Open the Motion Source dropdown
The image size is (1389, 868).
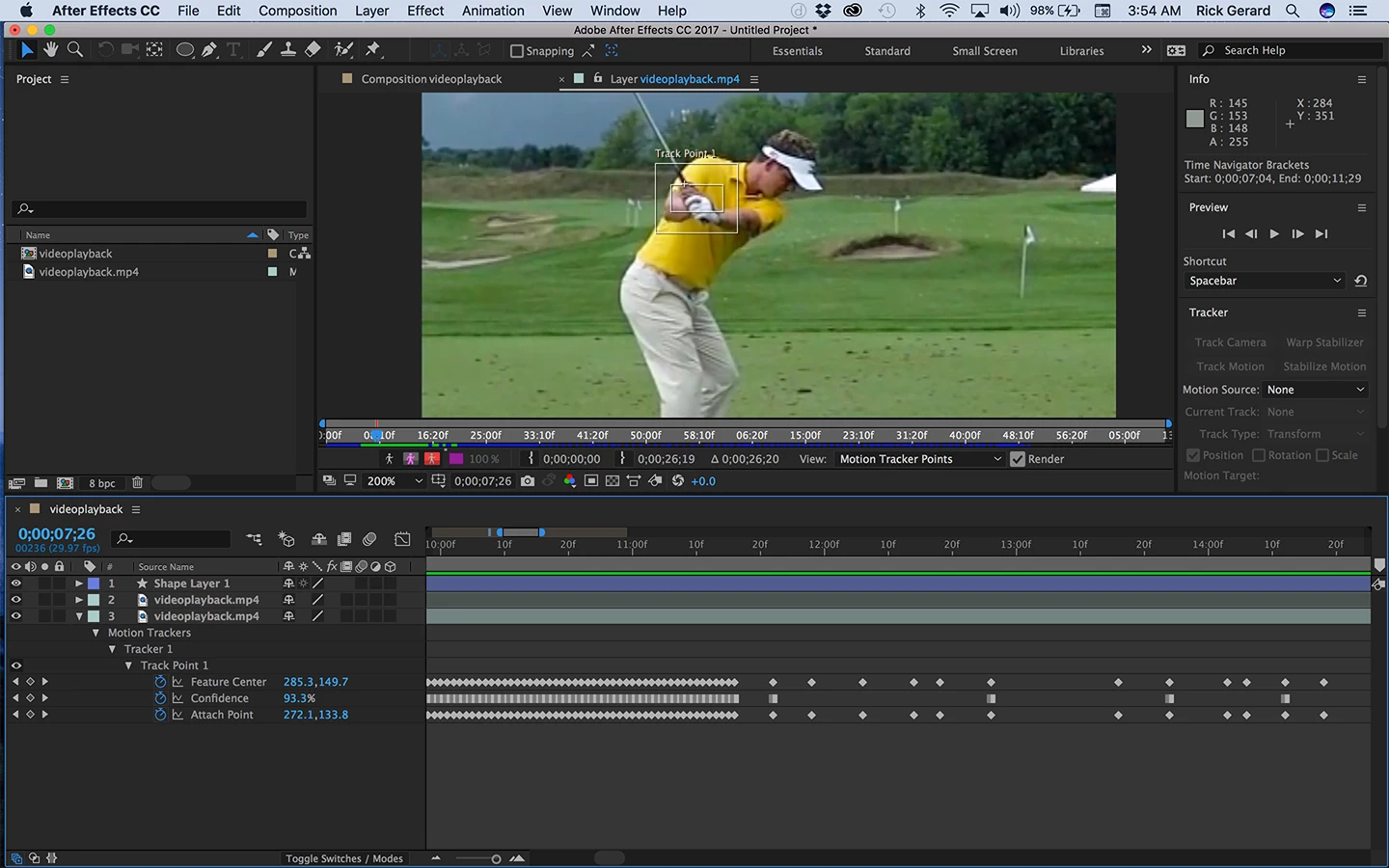coord(1316,390)
